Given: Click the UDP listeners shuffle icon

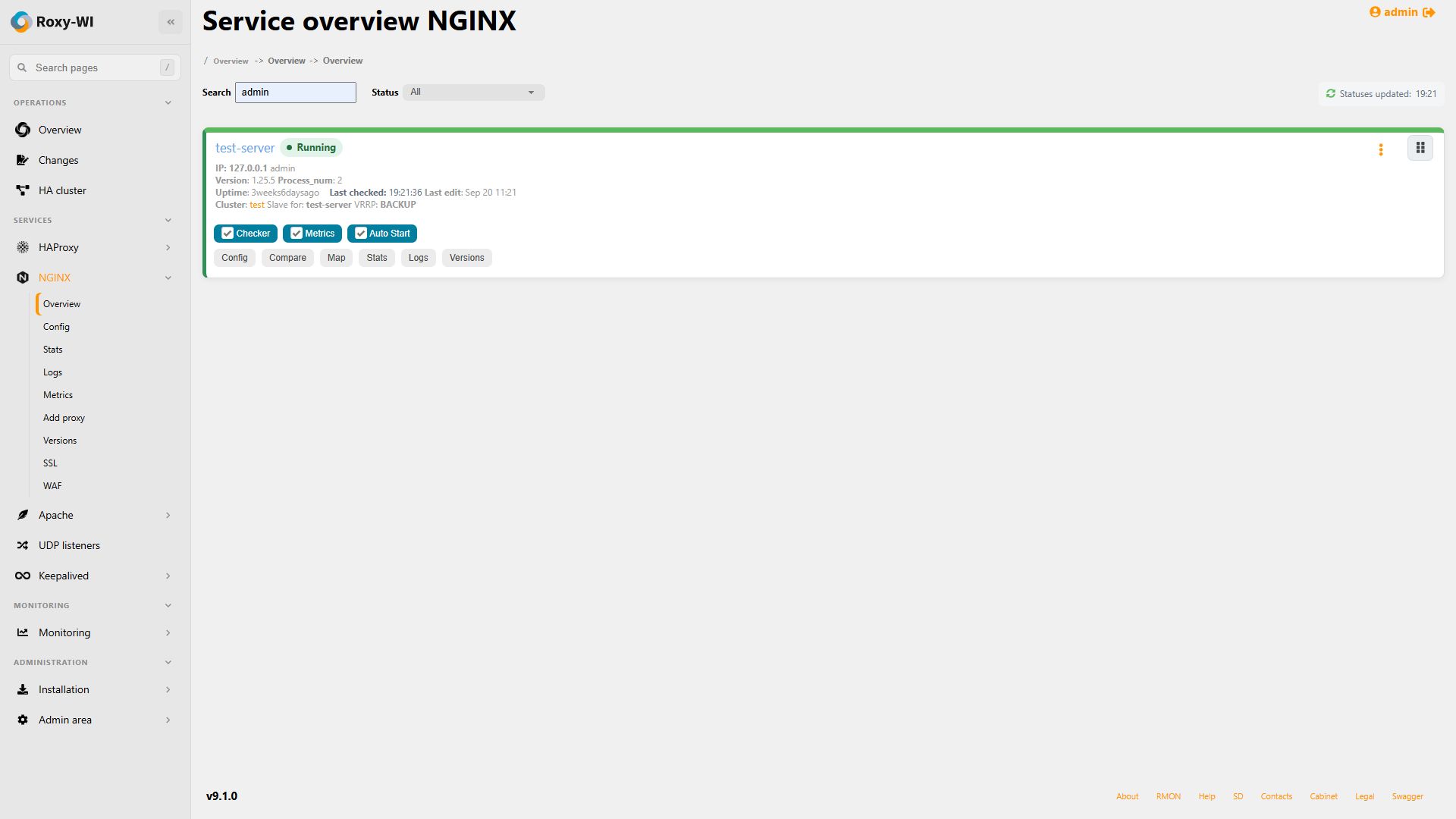Looking at the screenshot, I should click(23, 545).
